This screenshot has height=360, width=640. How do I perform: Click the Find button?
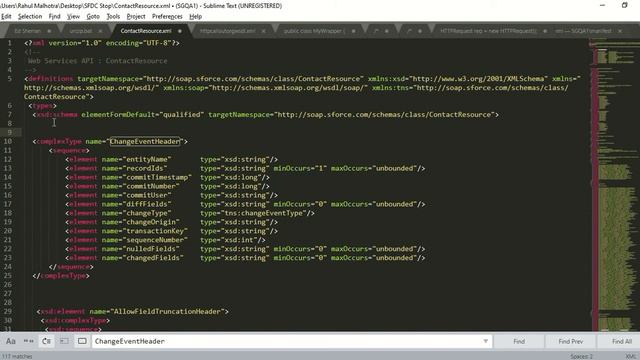[x=519, y=341]
